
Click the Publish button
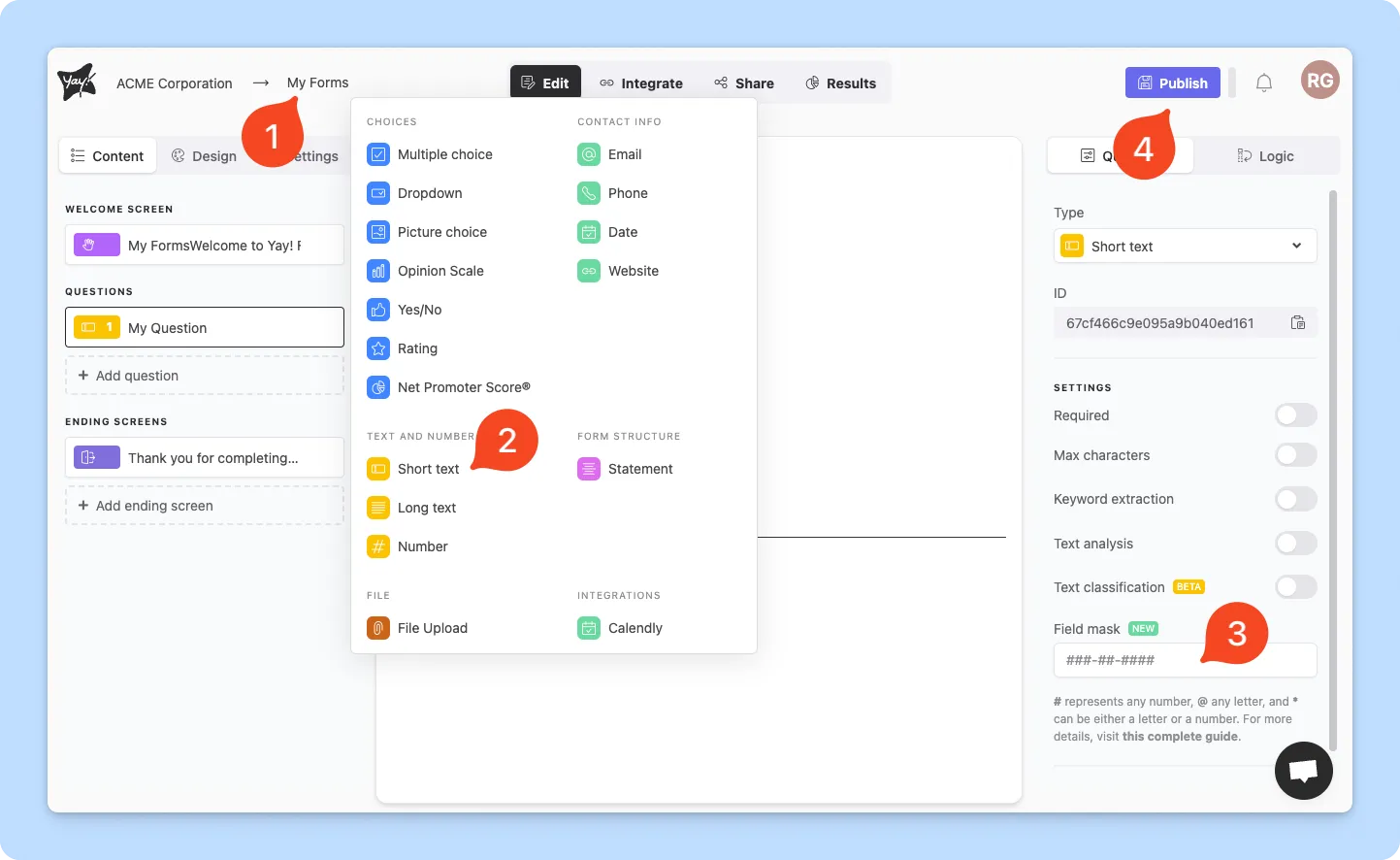(x=1172, y=83)
